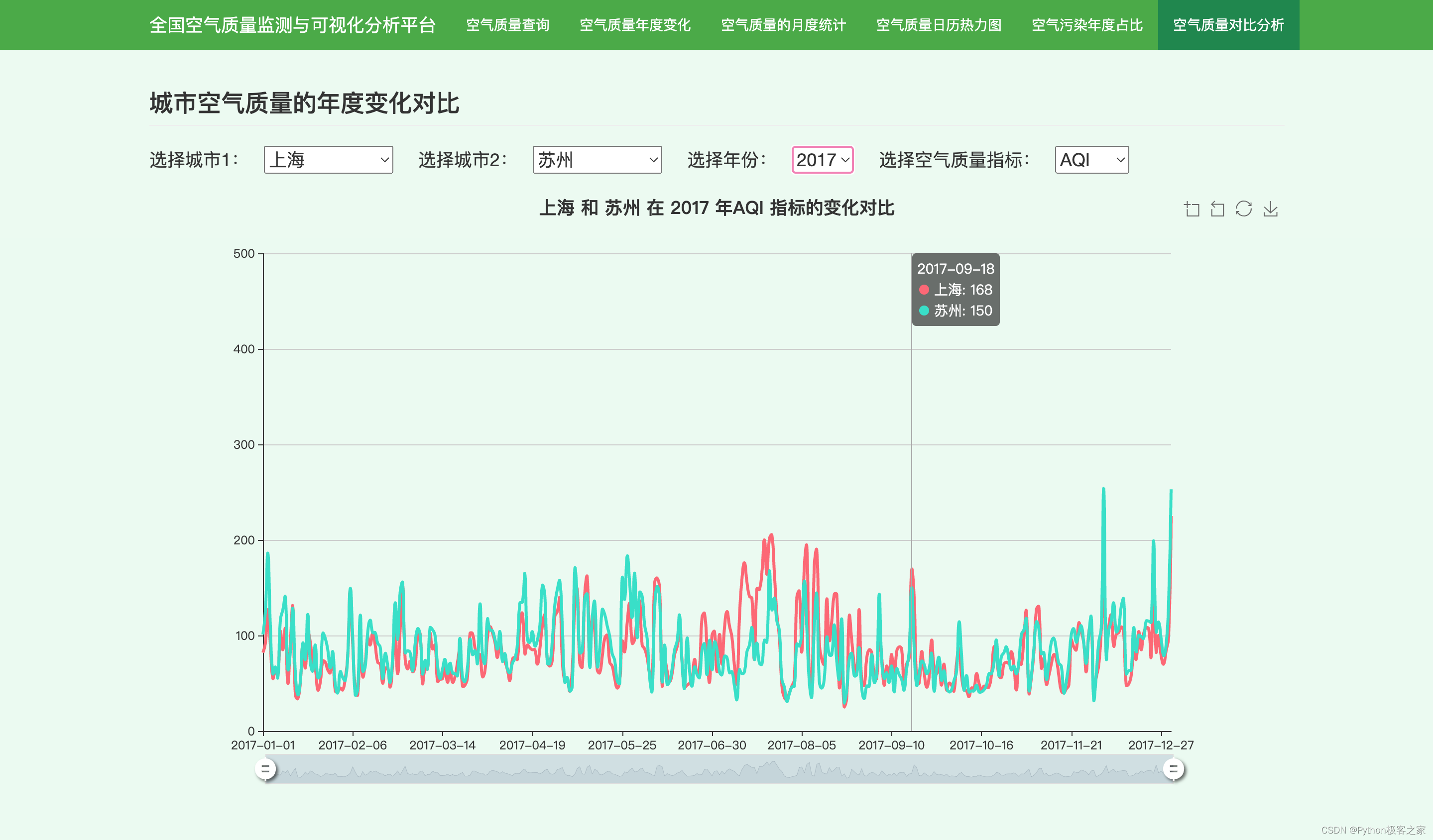Open the 选择城市2 dropdown showing 苏州
The image size is (1433, 840).
point(597,160)
